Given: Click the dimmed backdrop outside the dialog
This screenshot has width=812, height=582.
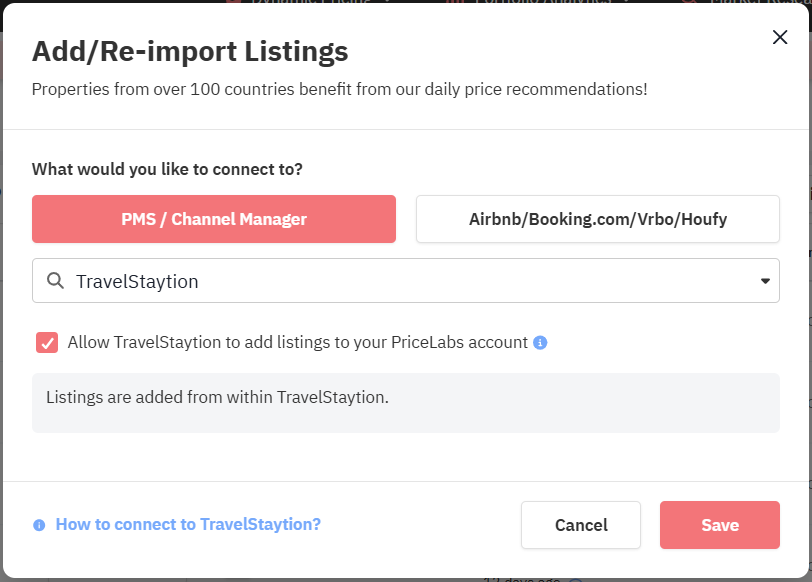Looking at the screenshot, I should [808, 300].
